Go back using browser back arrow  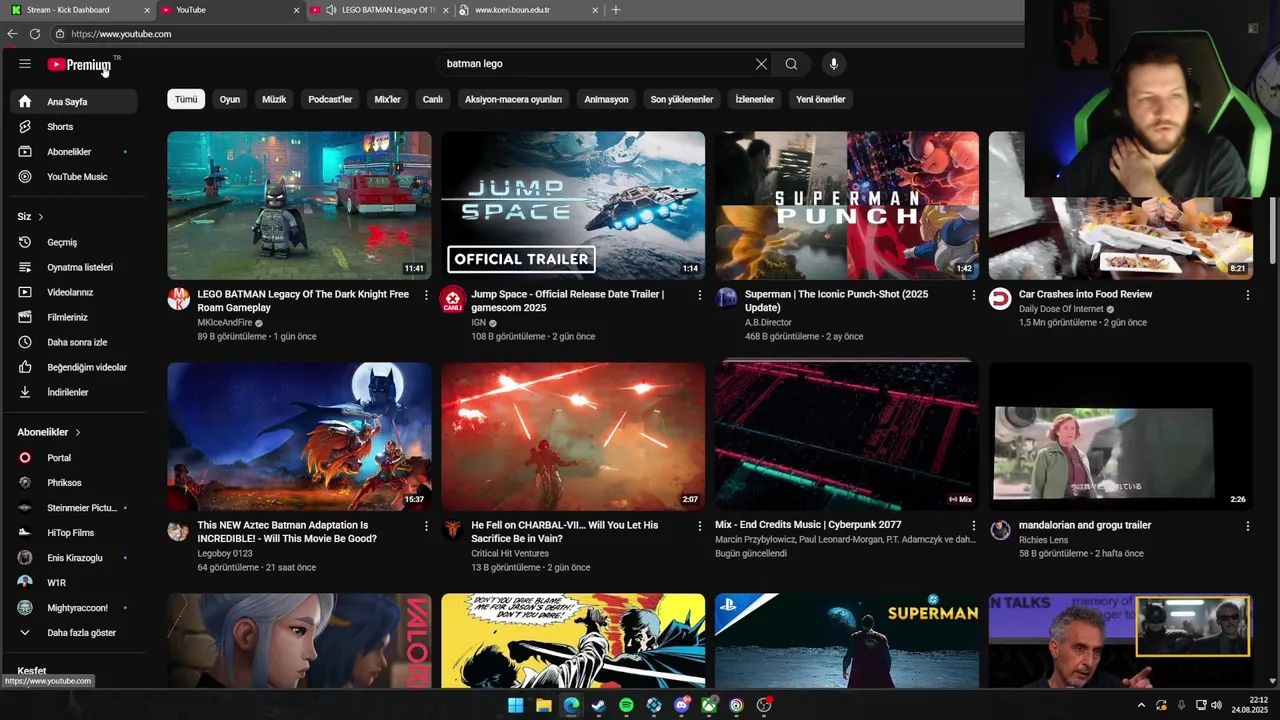point(12,34)
